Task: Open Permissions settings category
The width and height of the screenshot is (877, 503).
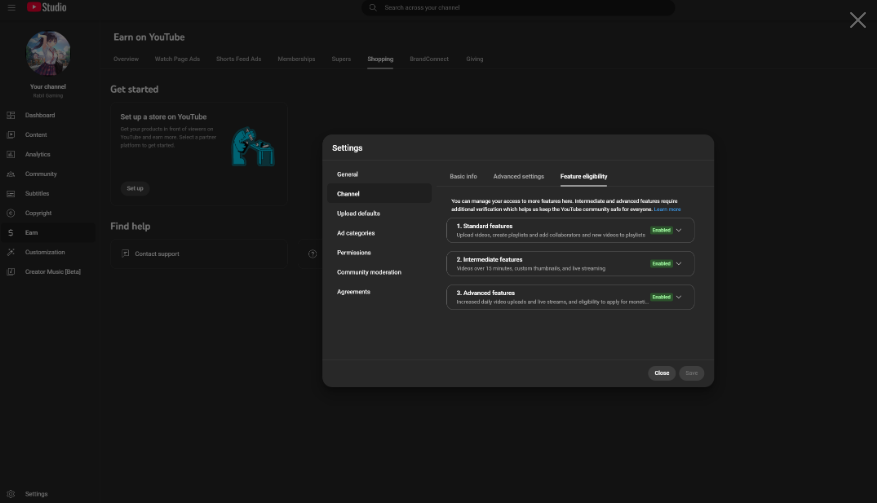Action: coord(379,252)
